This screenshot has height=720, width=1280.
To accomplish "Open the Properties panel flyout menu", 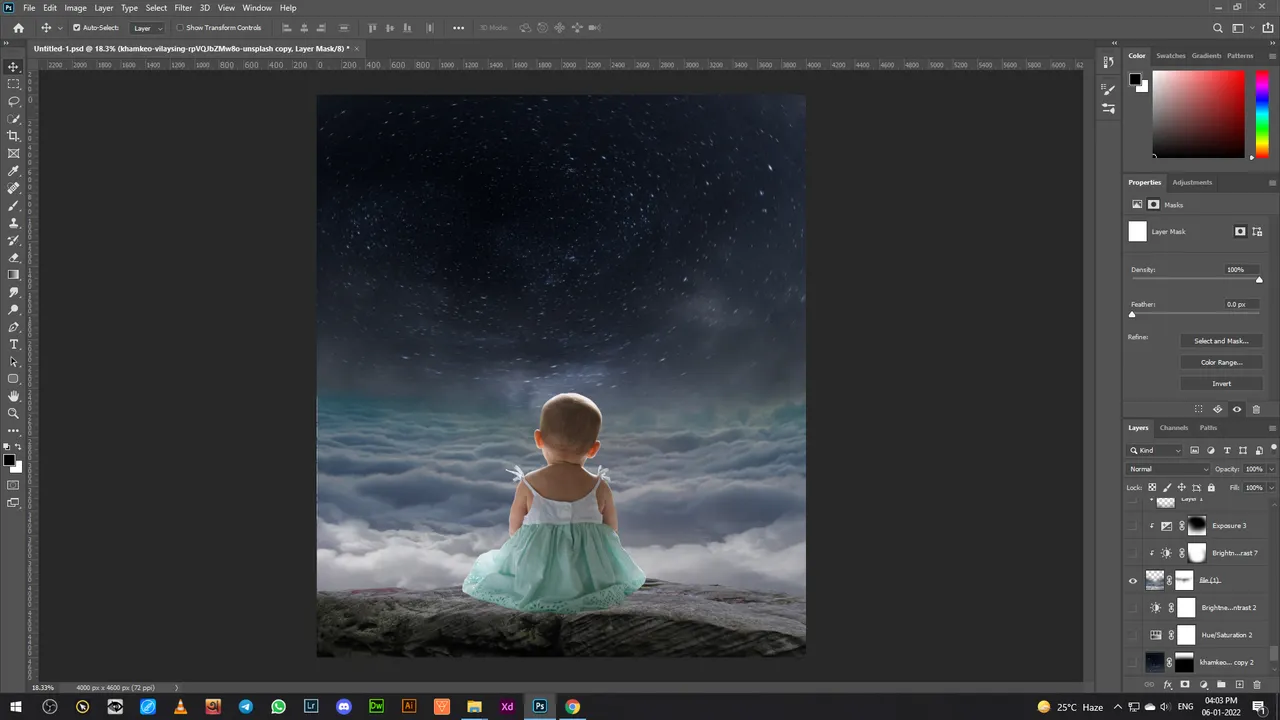I will click(1272, 182).
